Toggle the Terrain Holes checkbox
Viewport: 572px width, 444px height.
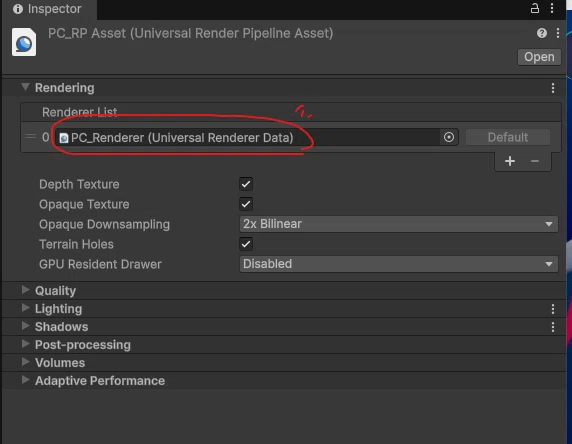click(x=246, y=244)
